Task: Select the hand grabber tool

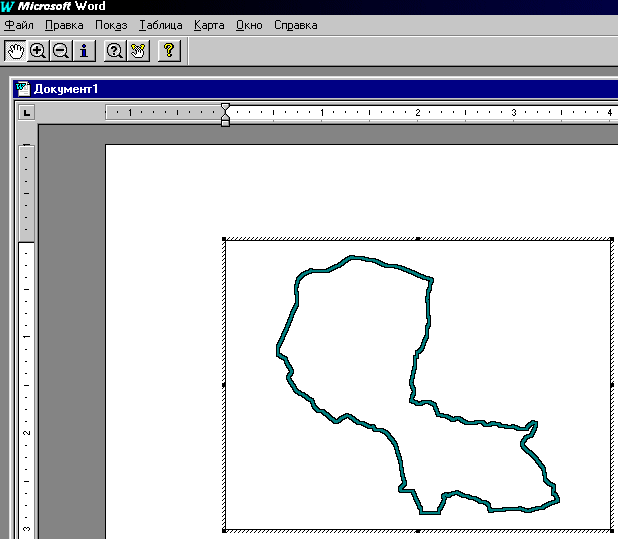Action: click(x=15, y=50)
